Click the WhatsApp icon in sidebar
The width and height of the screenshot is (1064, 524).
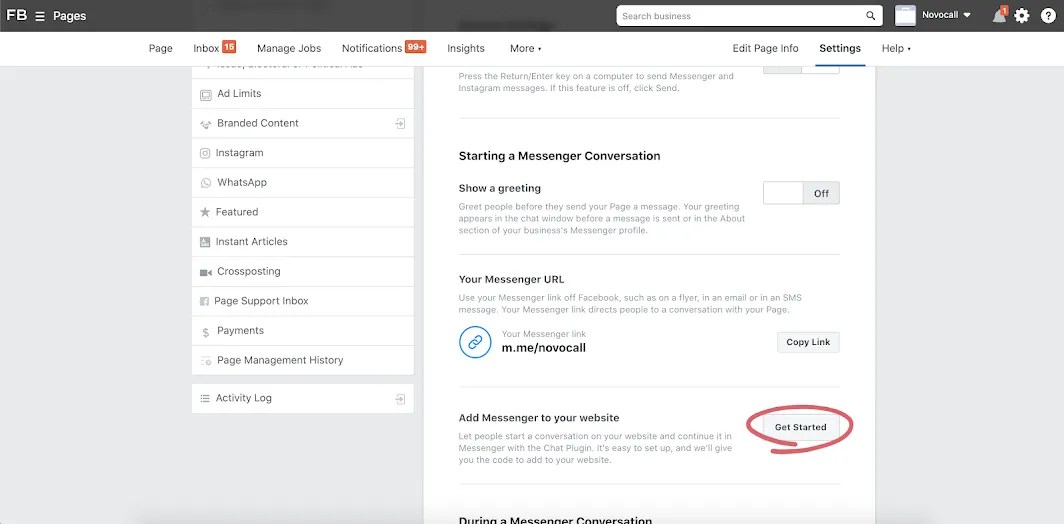coord(206,183)
